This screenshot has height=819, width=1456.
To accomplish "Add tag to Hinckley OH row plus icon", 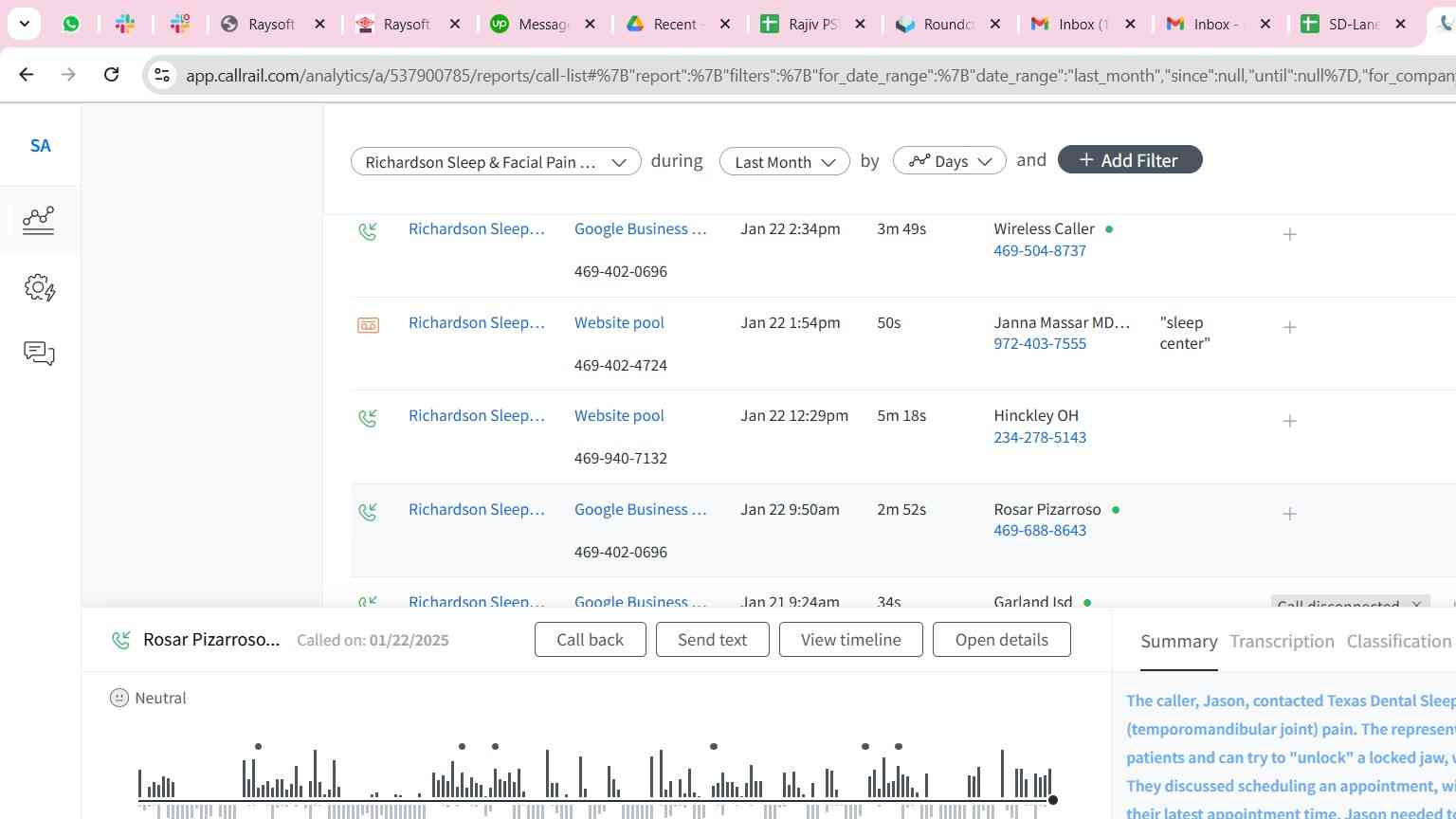I will tap(1289, 420).
